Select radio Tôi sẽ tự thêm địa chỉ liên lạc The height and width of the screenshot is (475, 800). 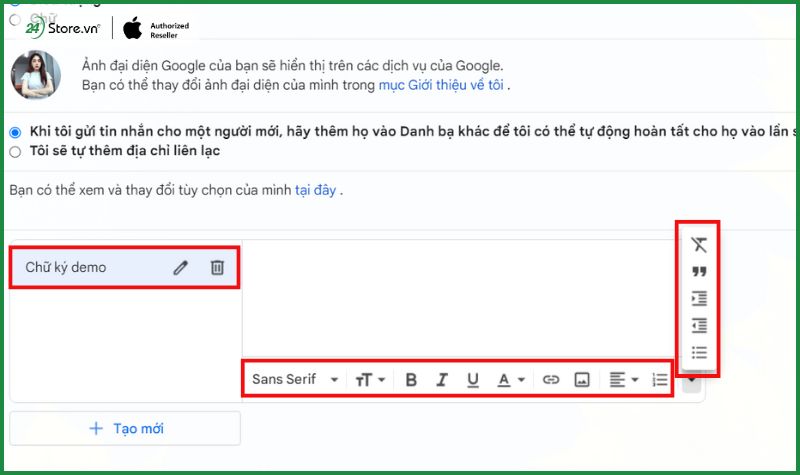(x=15, y=152)
